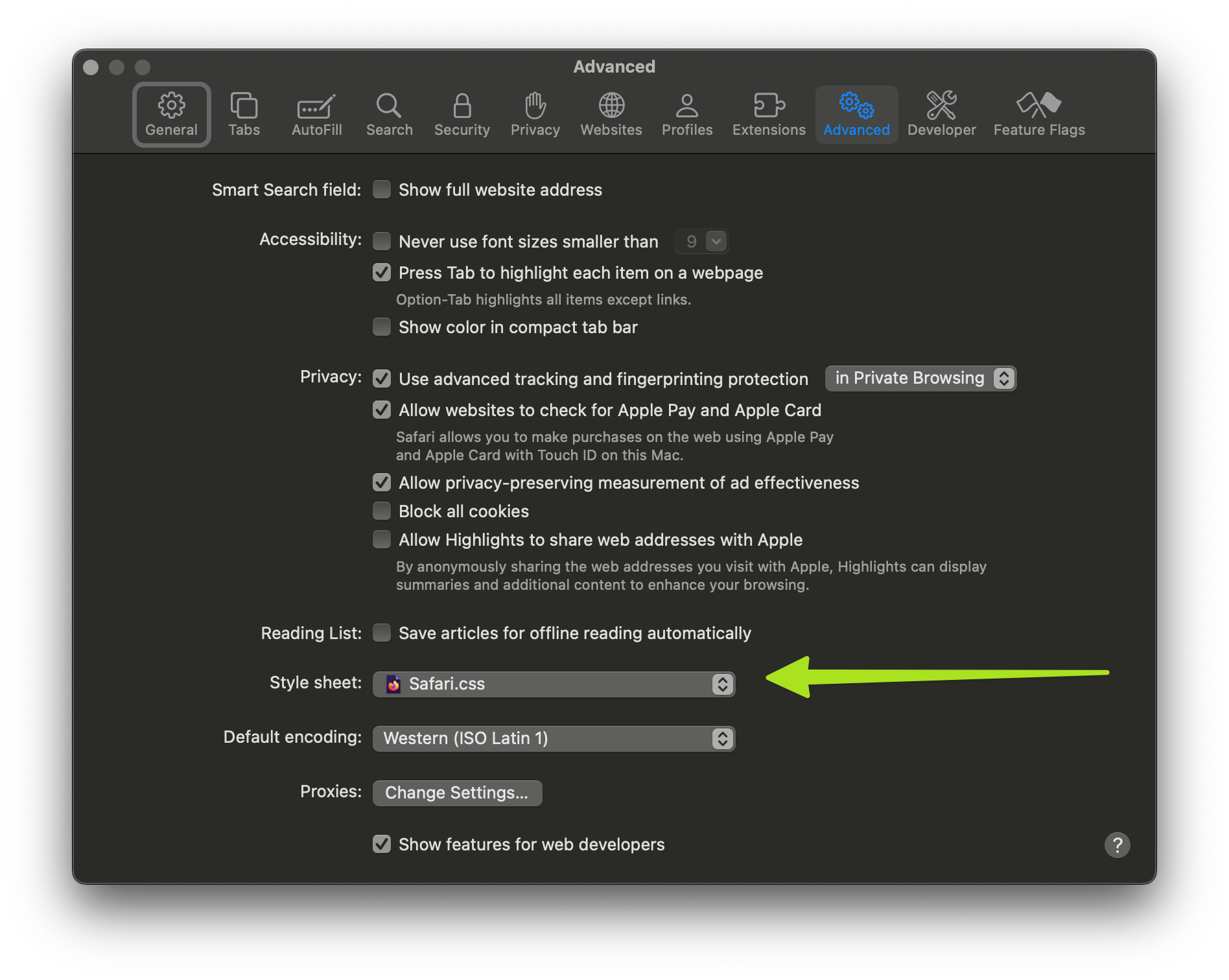The width and height of the screenshot is (1229, 980).
Task: Enable Save articles for offline reading
Action: pyautogui.click(x=382, y=633)
